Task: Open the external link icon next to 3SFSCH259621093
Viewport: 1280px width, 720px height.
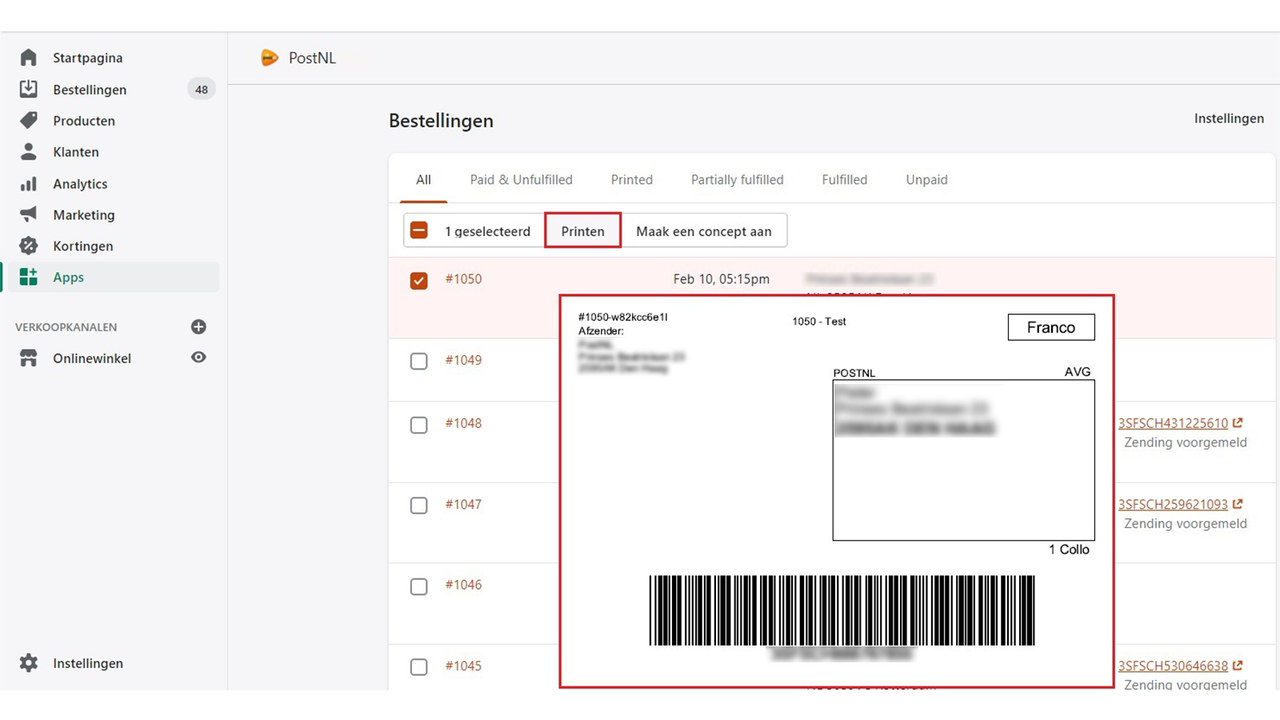Action: (x=1237, y=504)
